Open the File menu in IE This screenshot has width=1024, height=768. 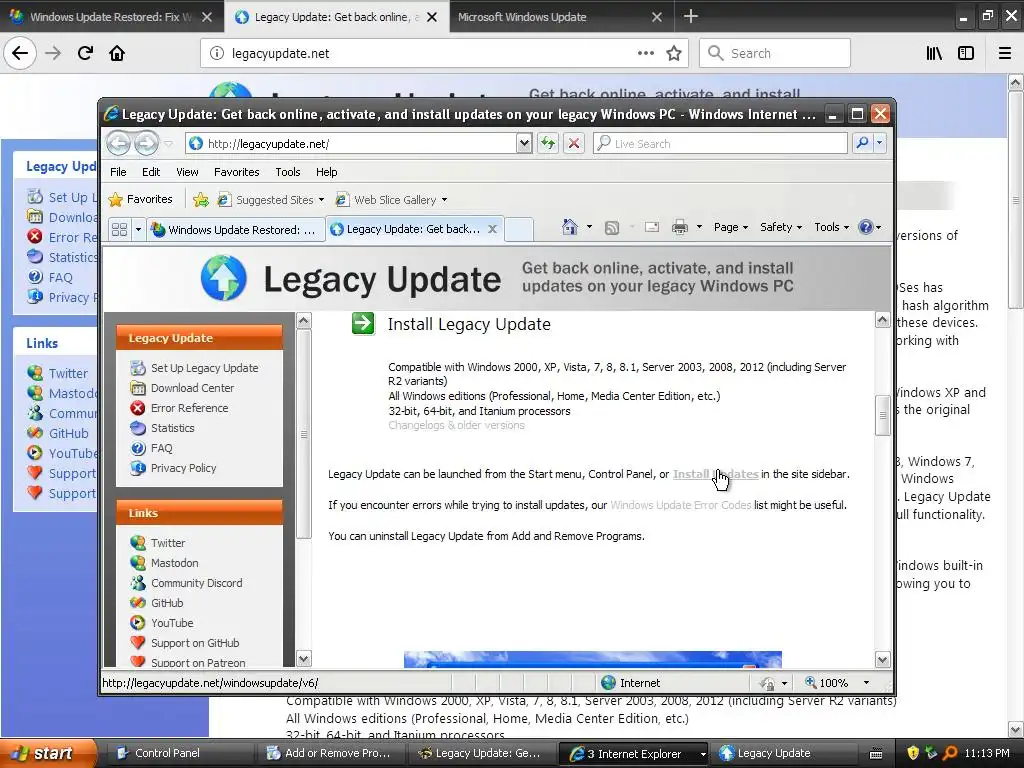(x=118, y=172)
